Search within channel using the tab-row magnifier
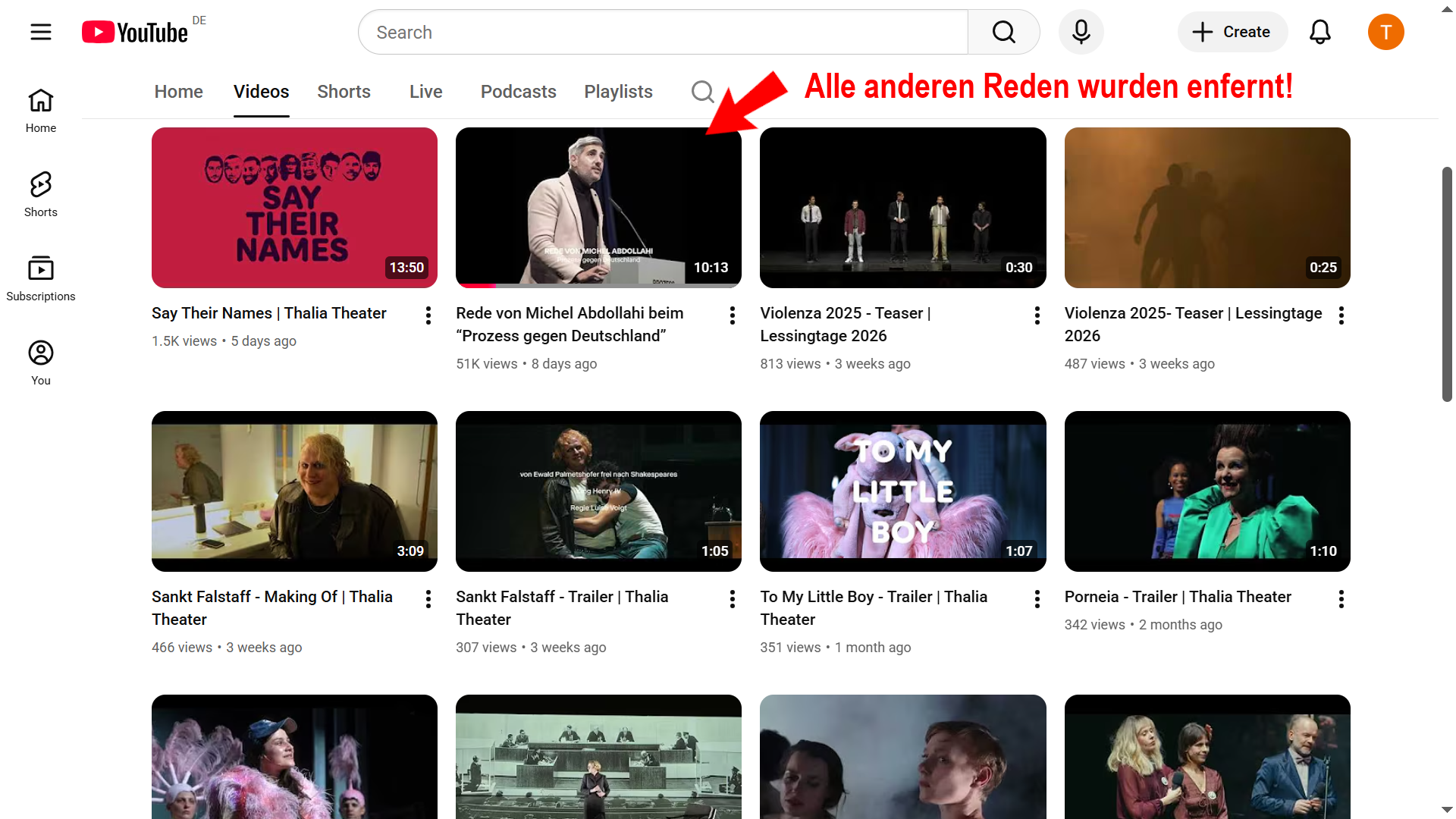This screenshot has height=819, width=1456. (702, 92)
